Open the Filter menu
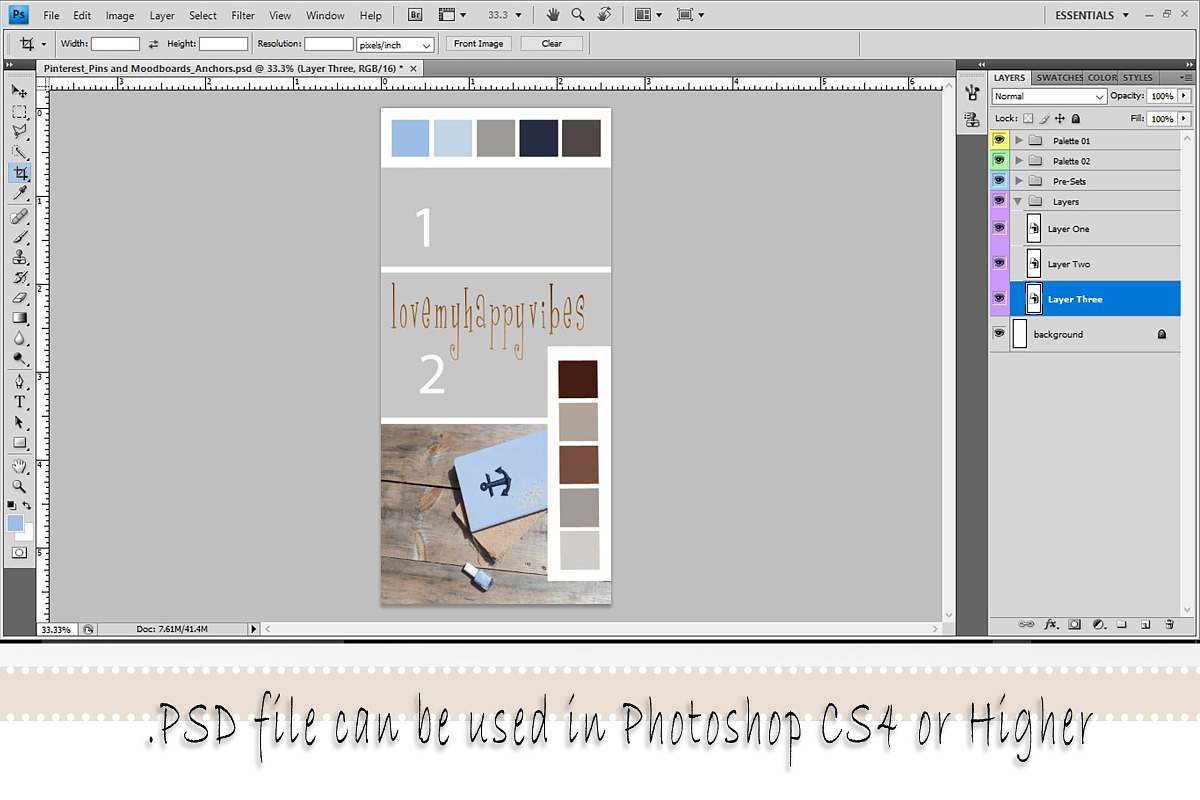Viewport: 1200px width, 800px height. (x=243, y=15)
